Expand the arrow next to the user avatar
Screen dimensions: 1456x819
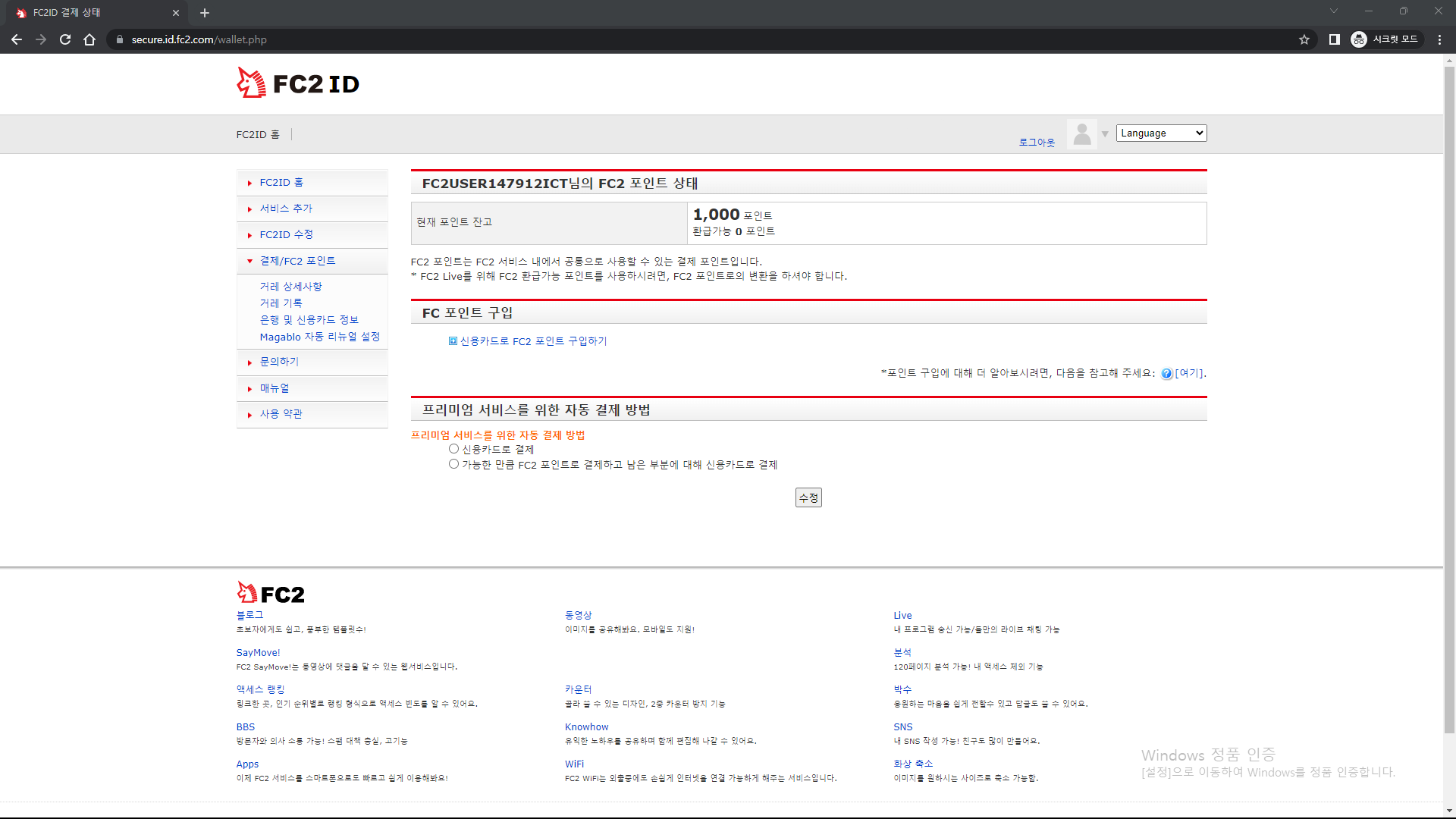click(1105, 134)
